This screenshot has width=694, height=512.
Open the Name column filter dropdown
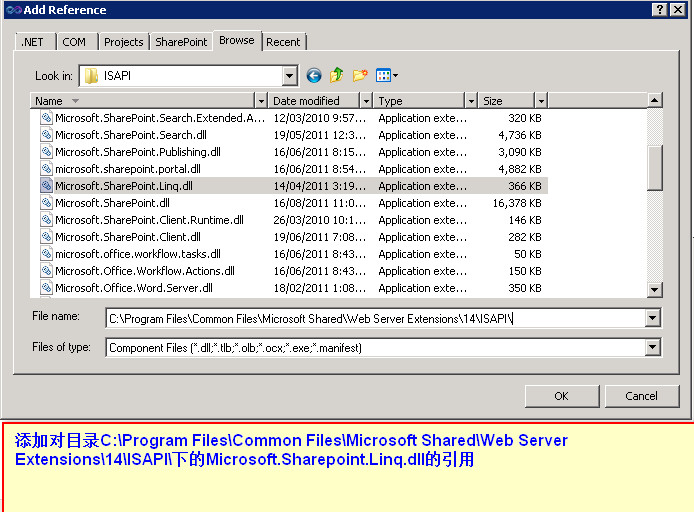(261, 101)
